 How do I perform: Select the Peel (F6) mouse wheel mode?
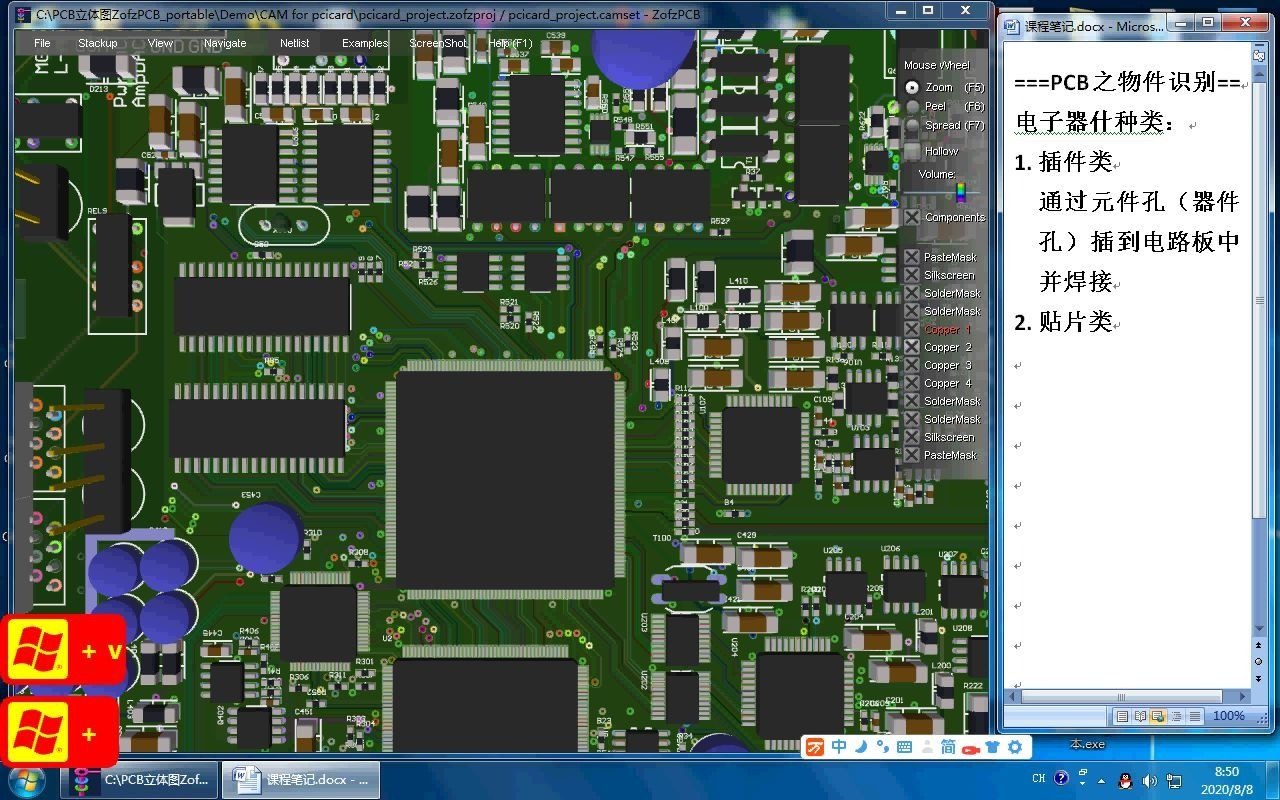(x=911, y=105)
